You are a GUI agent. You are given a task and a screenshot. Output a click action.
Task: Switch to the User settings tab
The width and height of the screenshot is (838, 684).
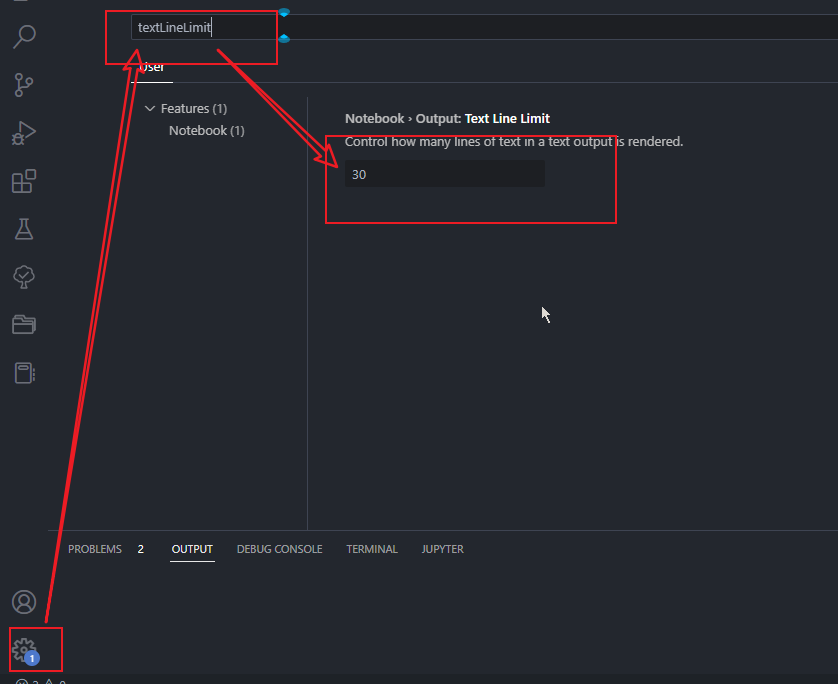click(x=151, y=66)
